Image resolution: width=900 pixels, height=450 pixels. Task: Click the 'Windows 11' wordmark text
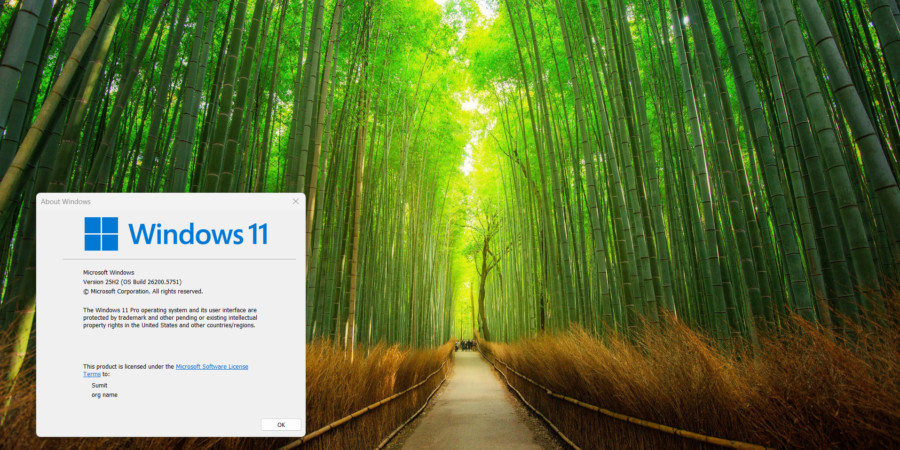(197, 234)
